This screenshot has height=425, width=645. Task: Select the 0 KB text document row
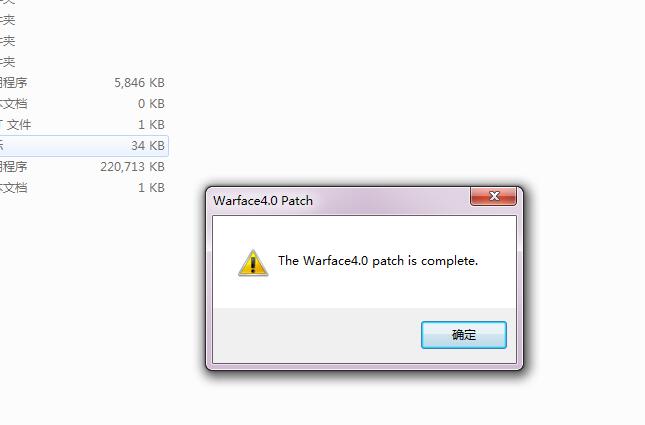(82, 104)
